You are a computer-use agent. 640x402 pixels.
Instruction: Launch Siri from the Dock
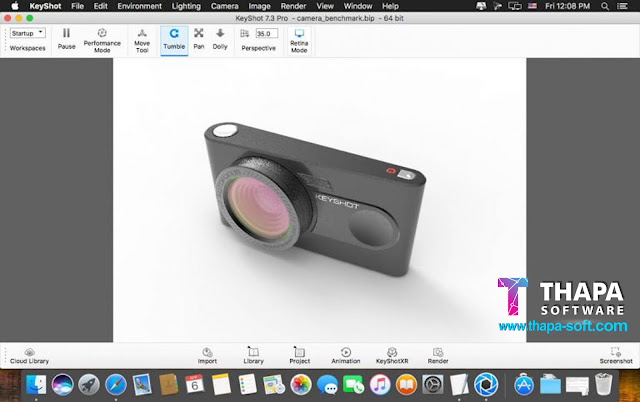(62, 384)
